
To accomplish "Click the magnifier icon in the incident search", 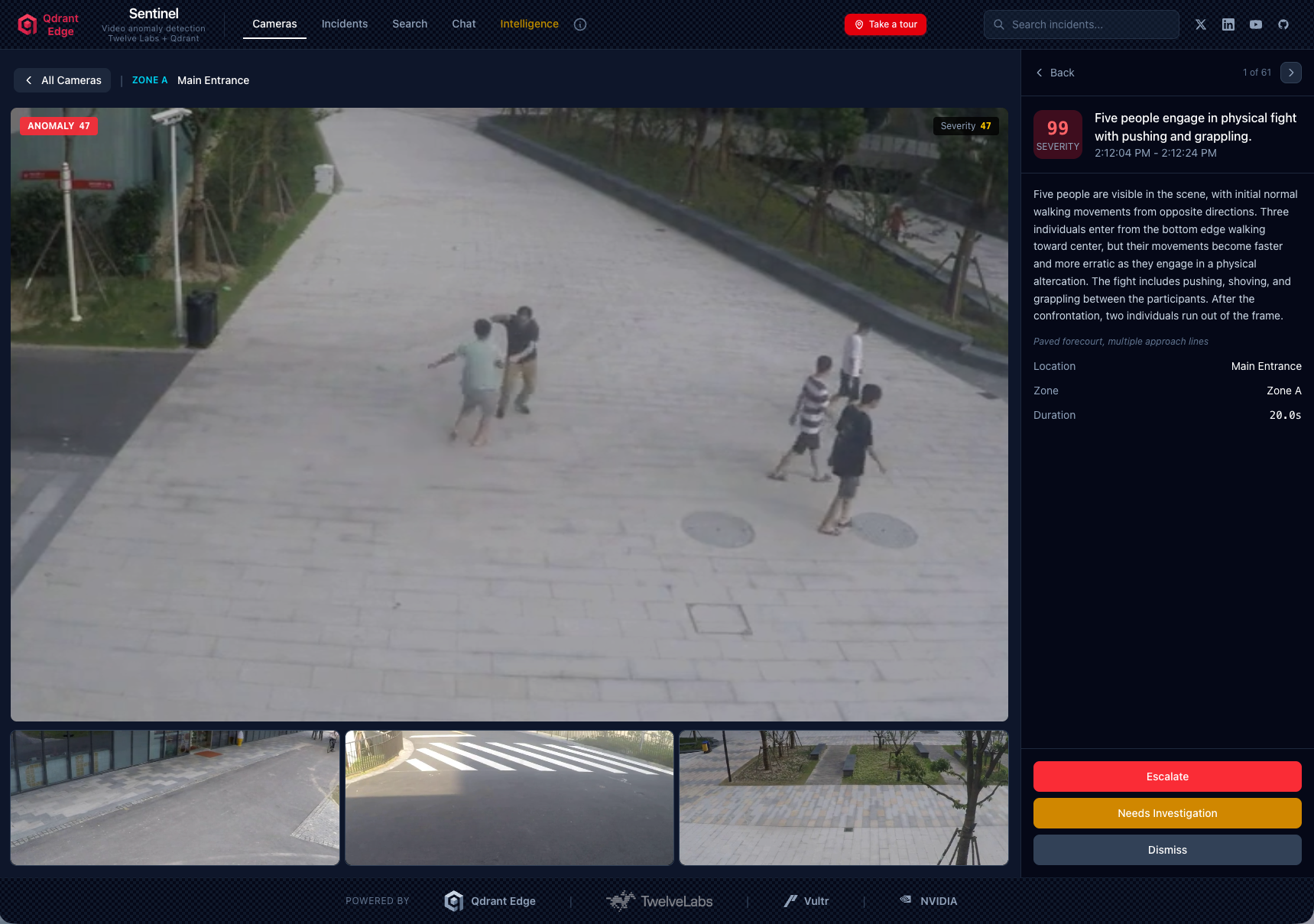I will [x=998, y=24].
